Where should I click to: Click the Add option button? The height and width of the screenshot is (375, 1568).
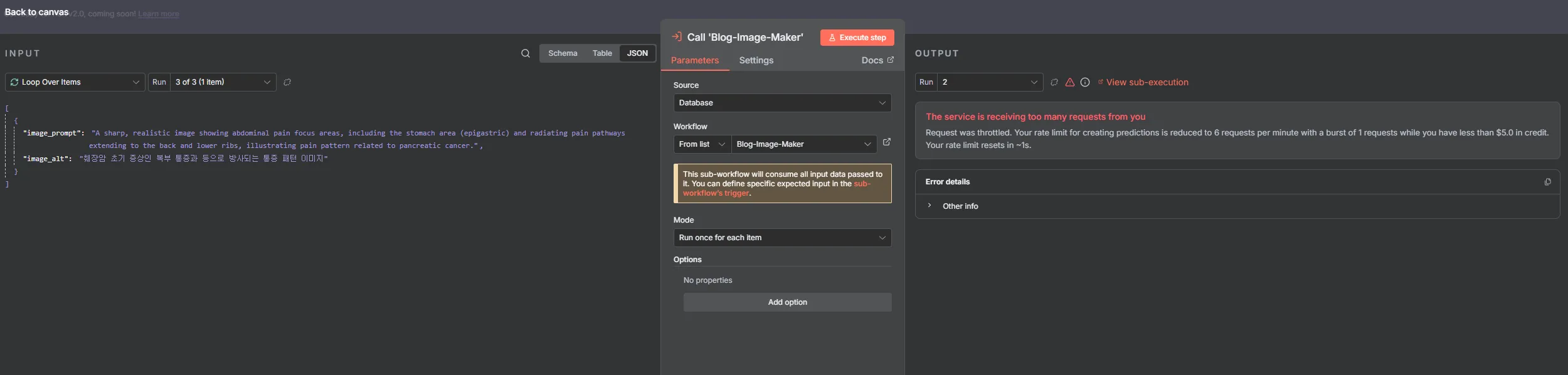coord(787,302)
